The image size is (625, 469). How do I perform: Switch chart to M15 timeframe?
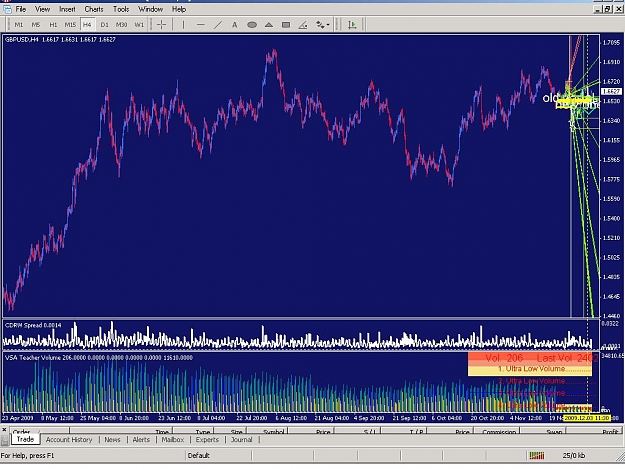(x=70, y=25)
